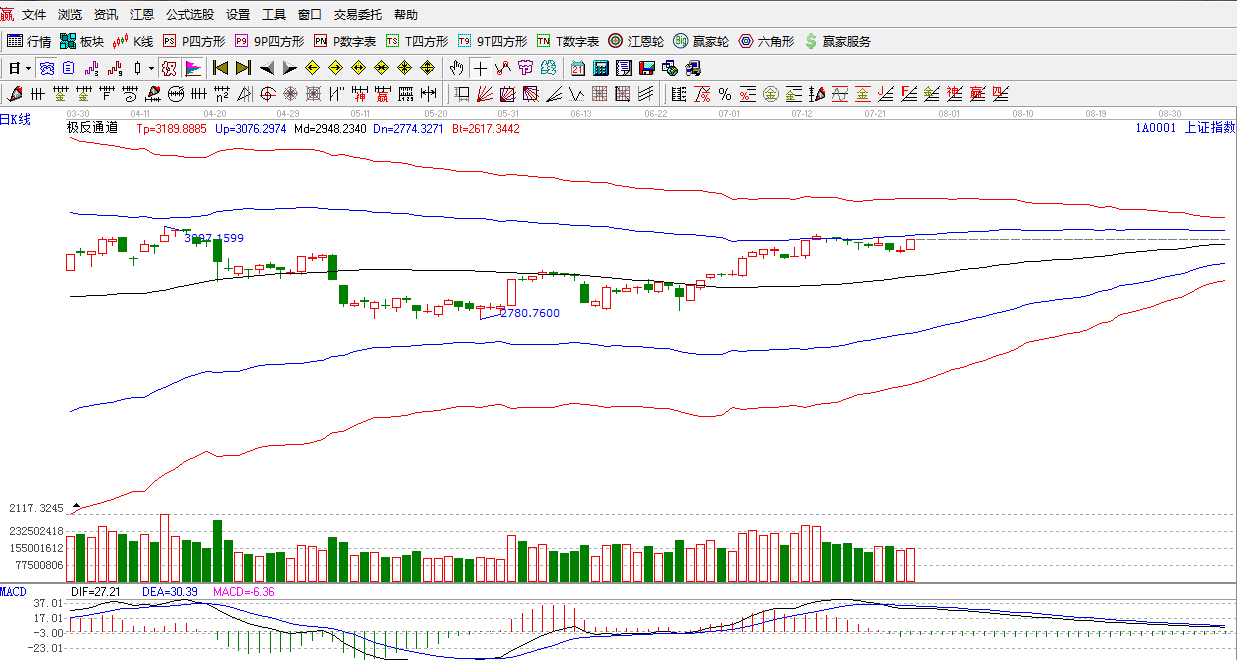Open the calendar date icon
Screen dimensions: 1237x660
[578, 68]
